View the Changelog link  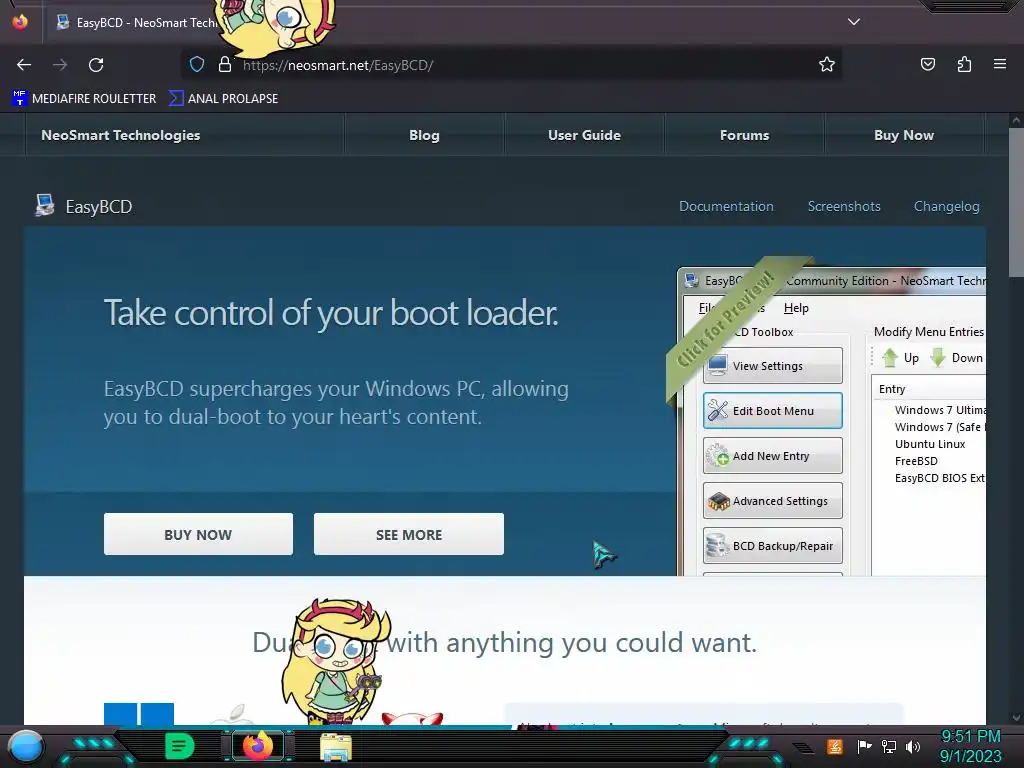point(946,206)
